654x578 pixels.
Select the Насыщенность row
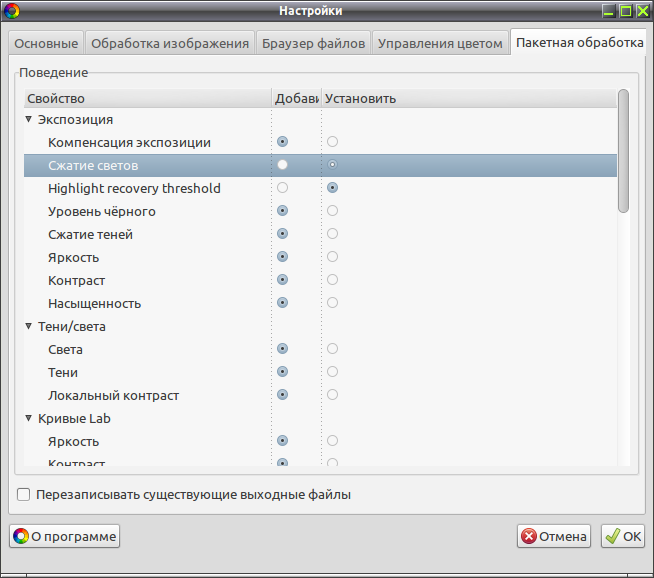320,303
